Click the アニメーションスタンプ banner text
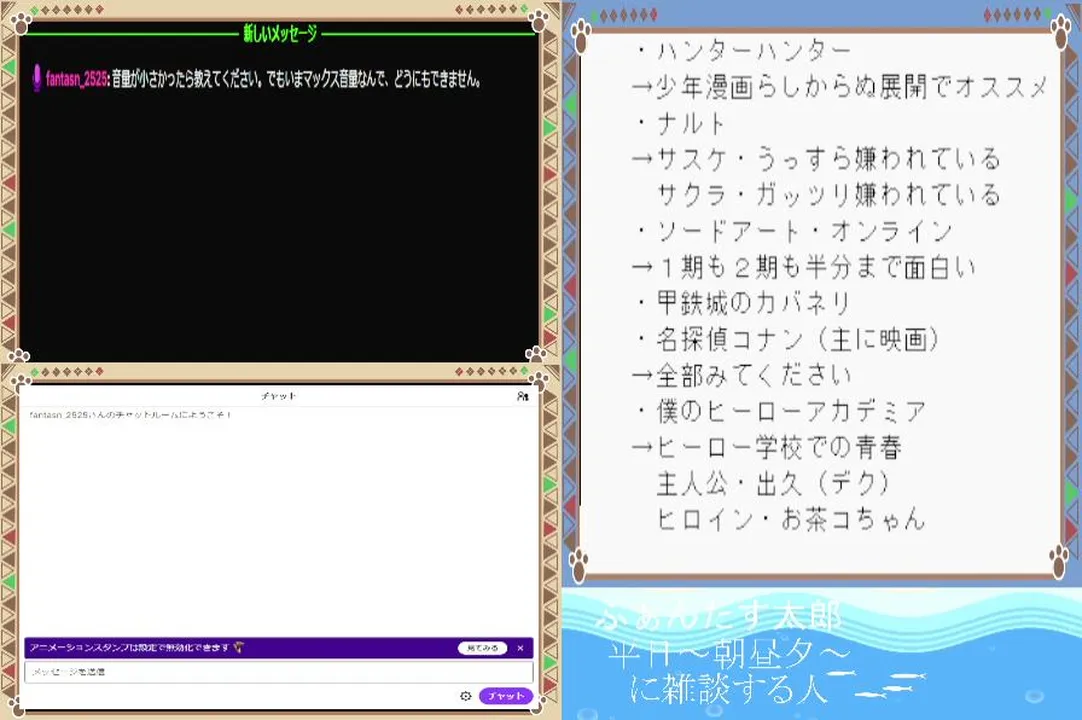Image resolution: width=1082 pixels, height=720 pixels. [x=129, y=648]
